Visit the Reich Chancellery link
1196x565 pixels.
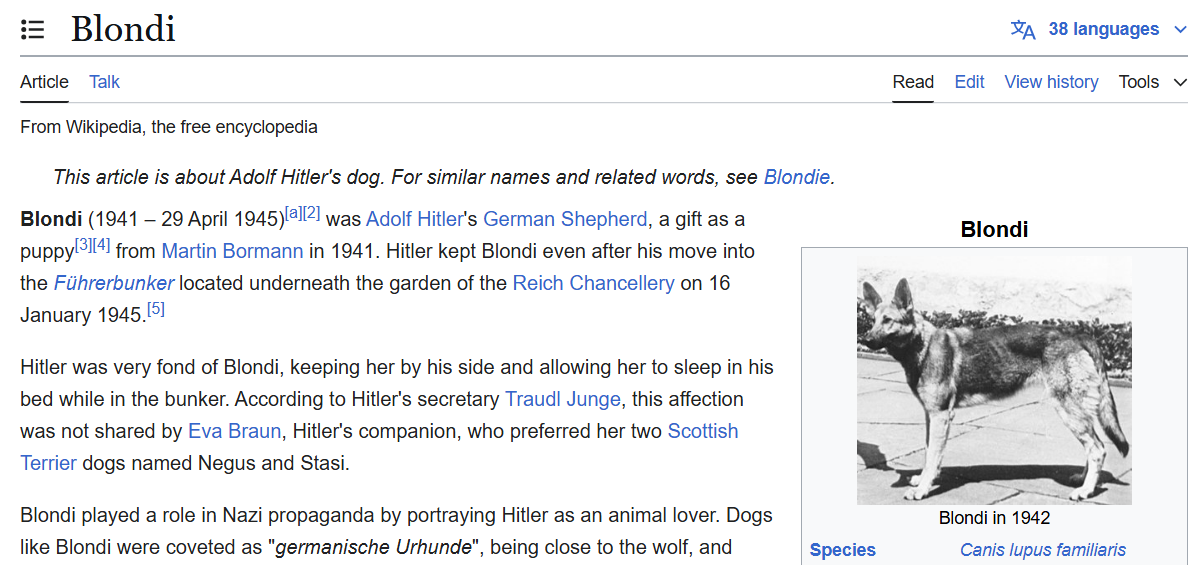tap(593, 283)
